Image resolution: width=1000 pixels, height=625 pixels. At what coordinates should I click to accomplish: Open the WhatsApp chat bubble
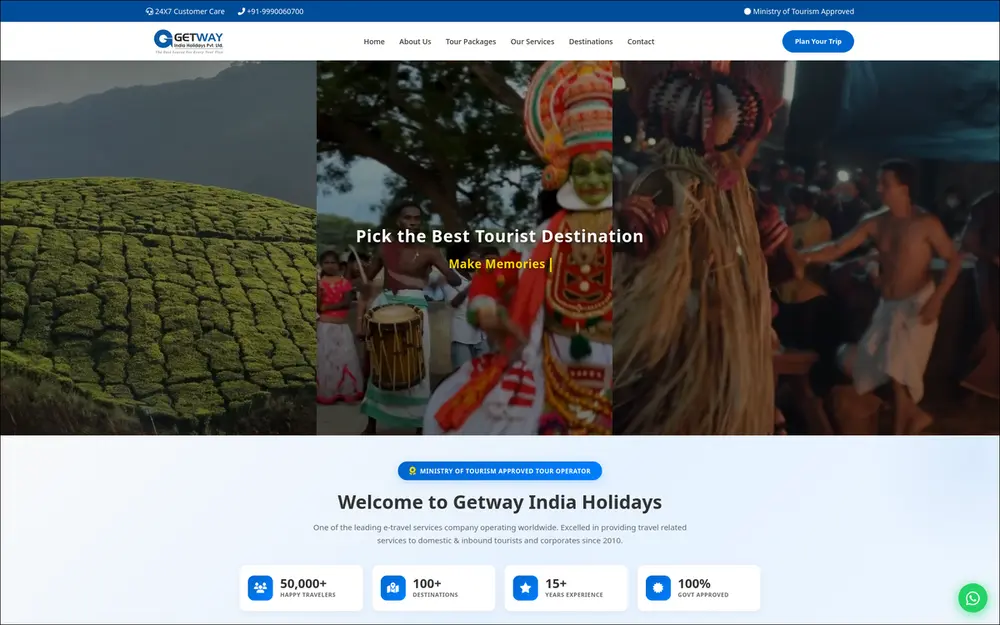pos(973,598)
